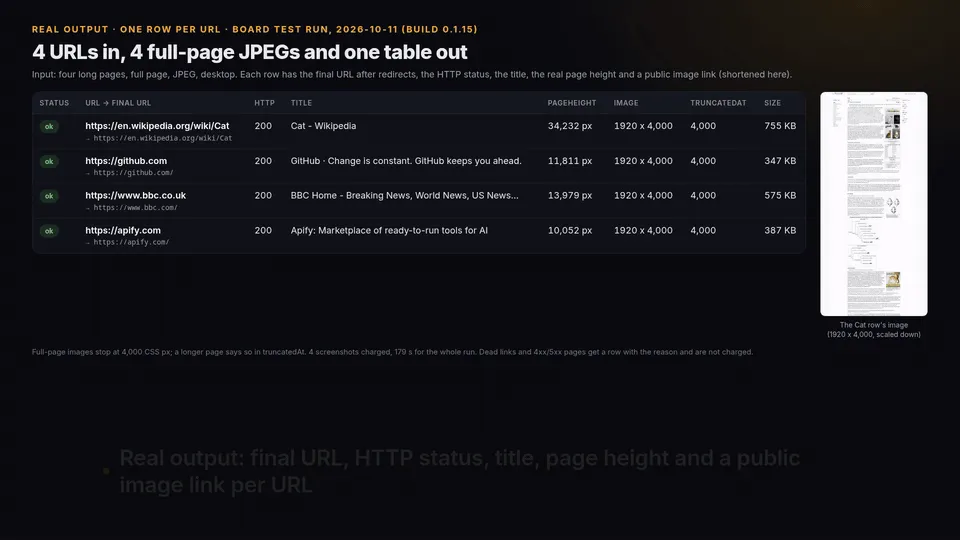Click the HTTP 200 in the GitHub row
The width and height of the screenshot is (960, 540).
tap(263, 160)
